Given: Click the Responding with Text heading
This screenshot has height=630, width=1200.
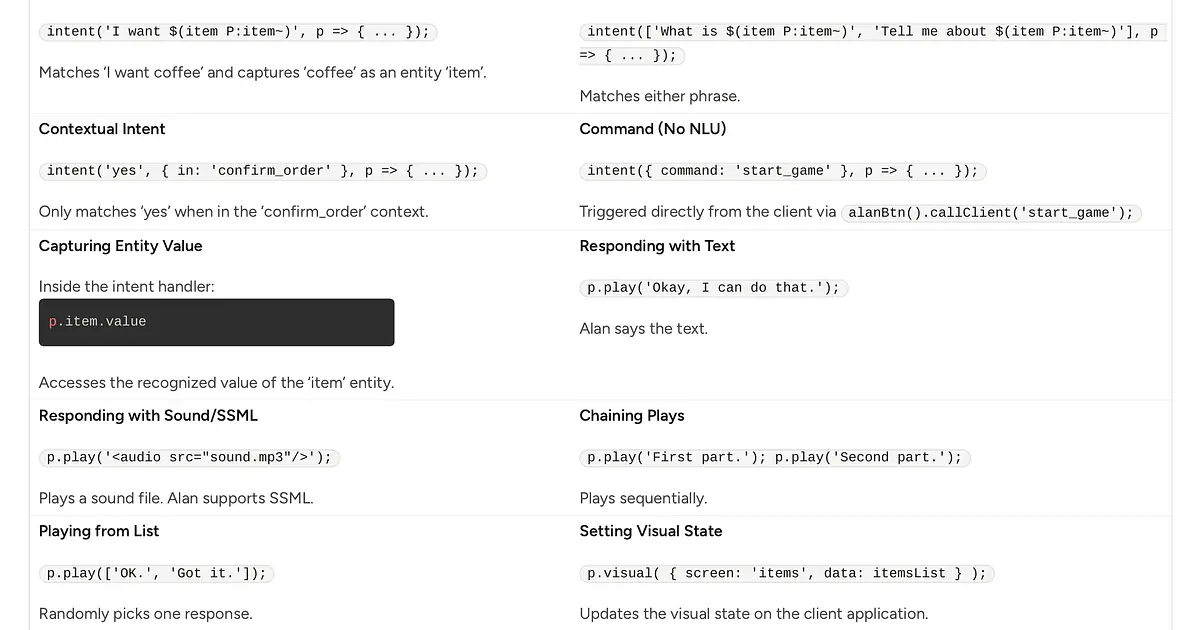Looking at the screenshot, I should [x=657, y=246].
